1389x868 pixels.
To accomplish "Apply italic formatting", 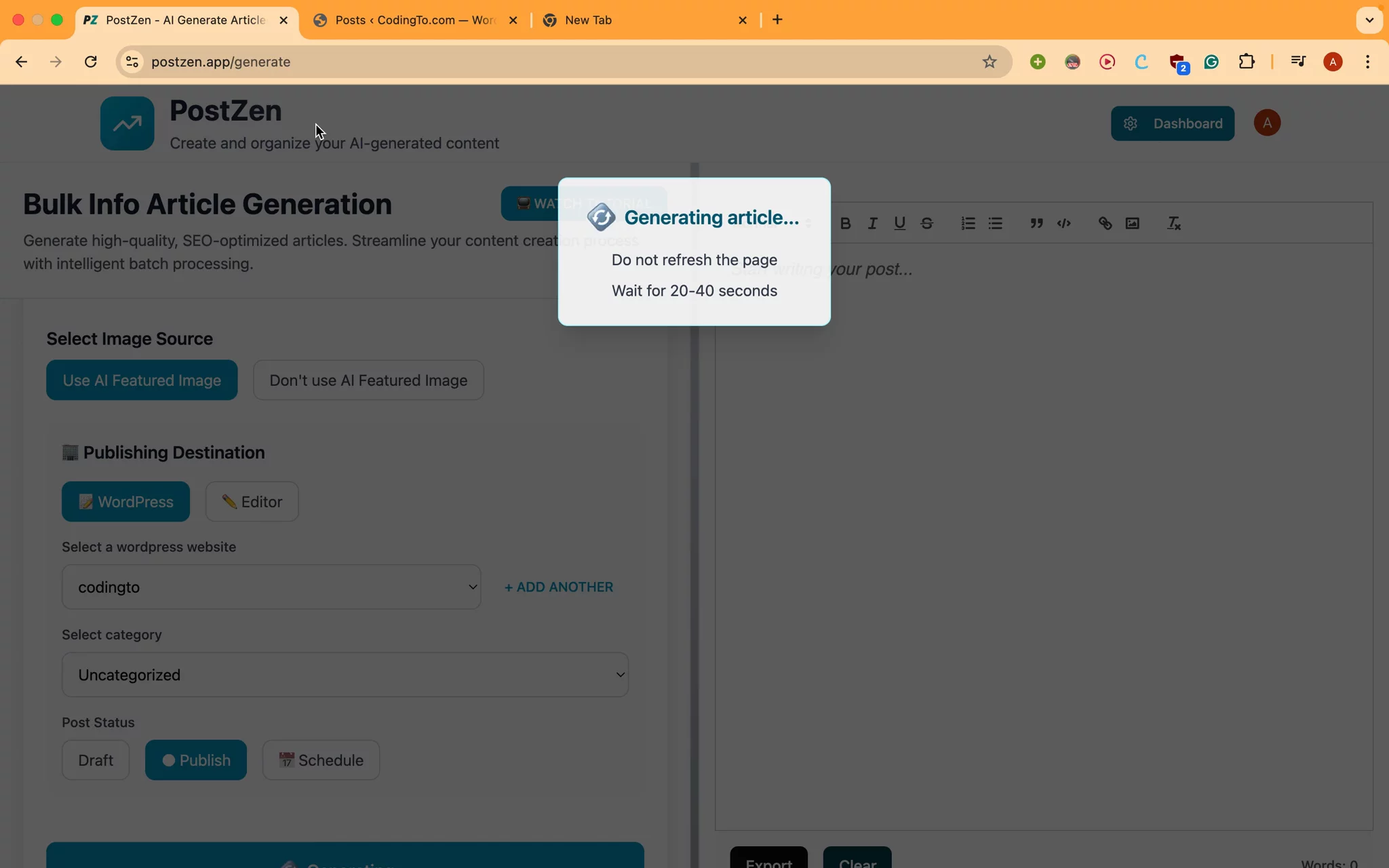I will (x=872, y=223).
